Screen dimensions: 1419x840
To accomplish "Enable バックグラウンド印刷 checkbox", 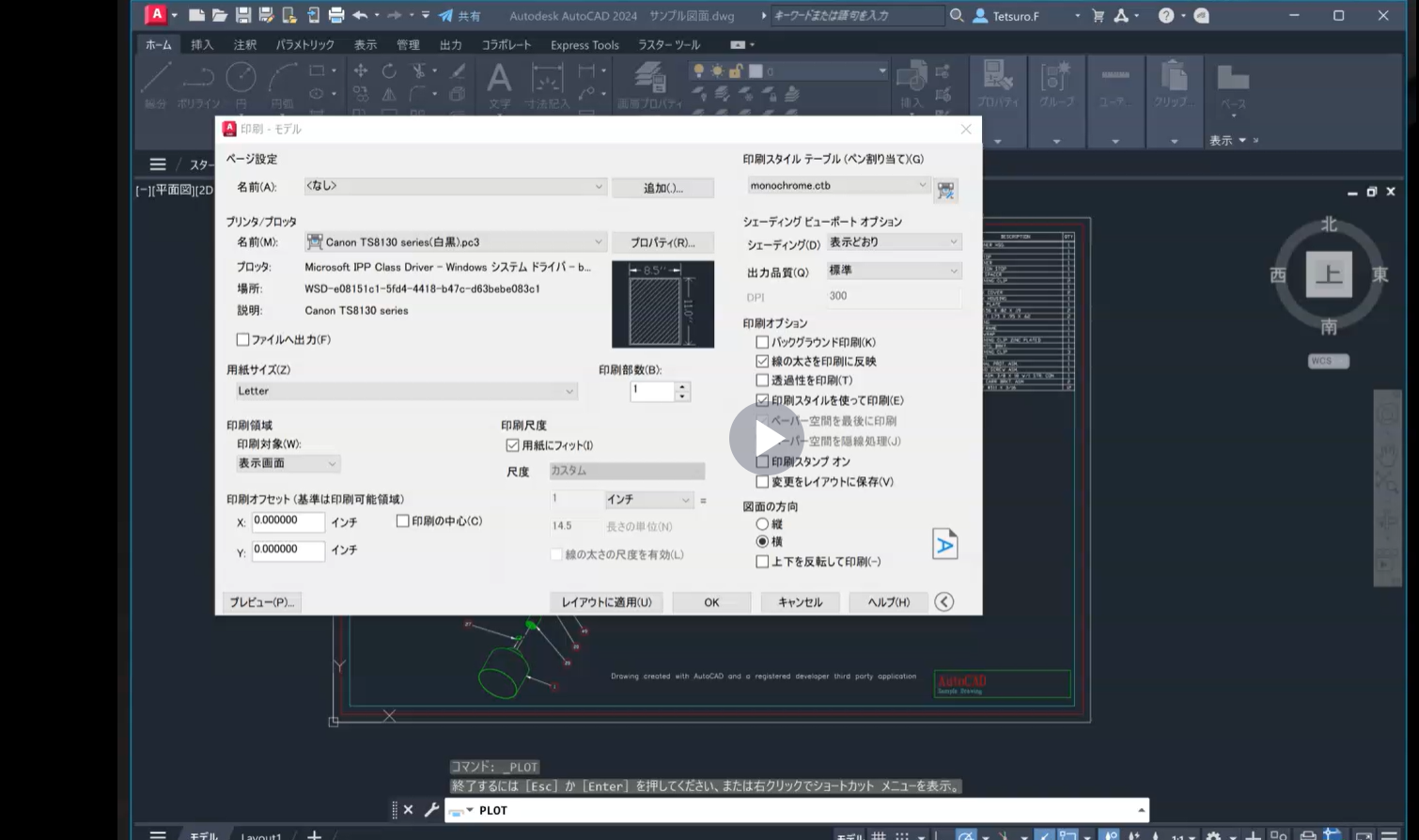I will point(762,342).
